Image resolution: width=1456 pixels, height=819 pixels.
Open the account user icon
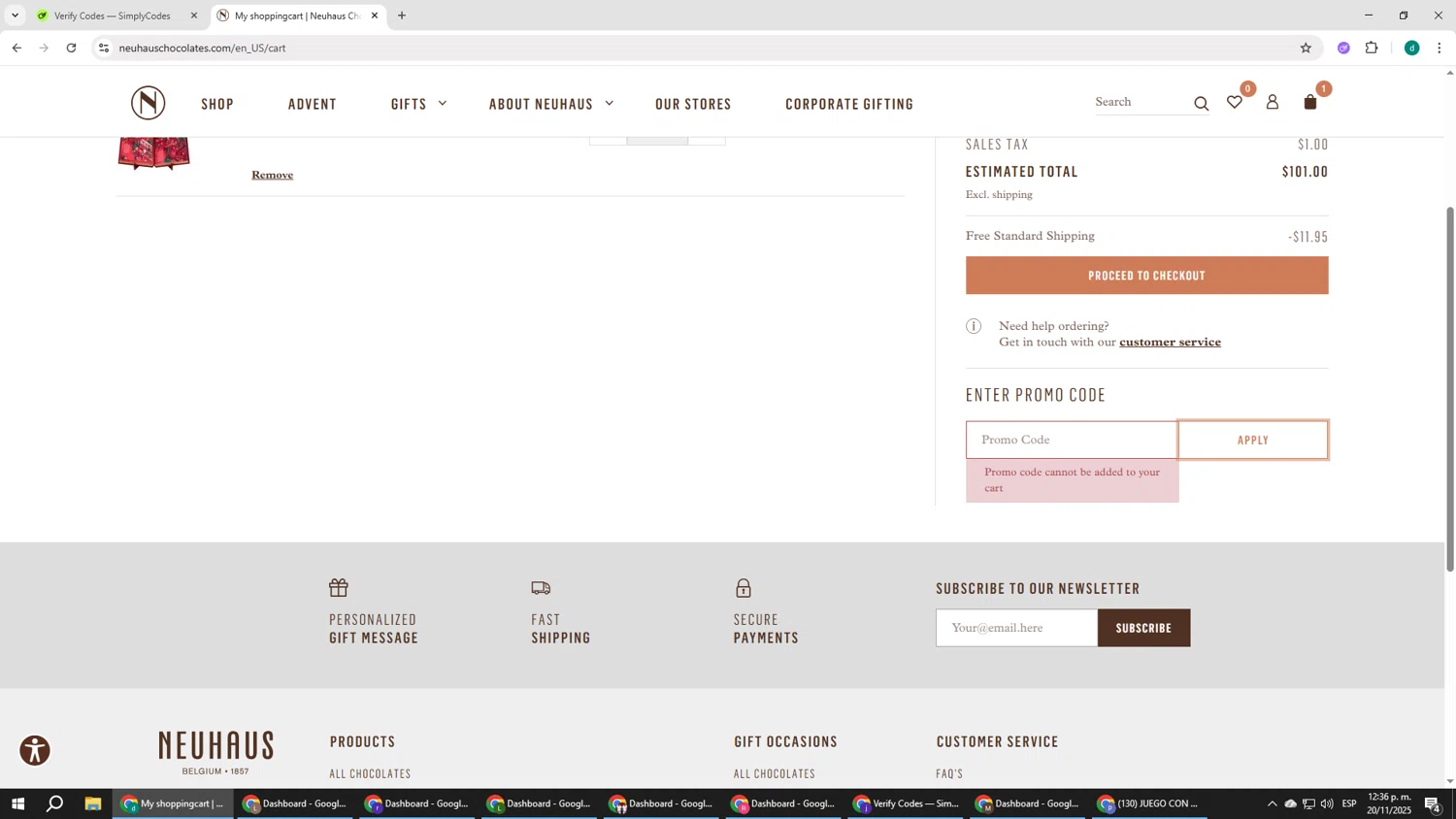(x=1273, y=102)
